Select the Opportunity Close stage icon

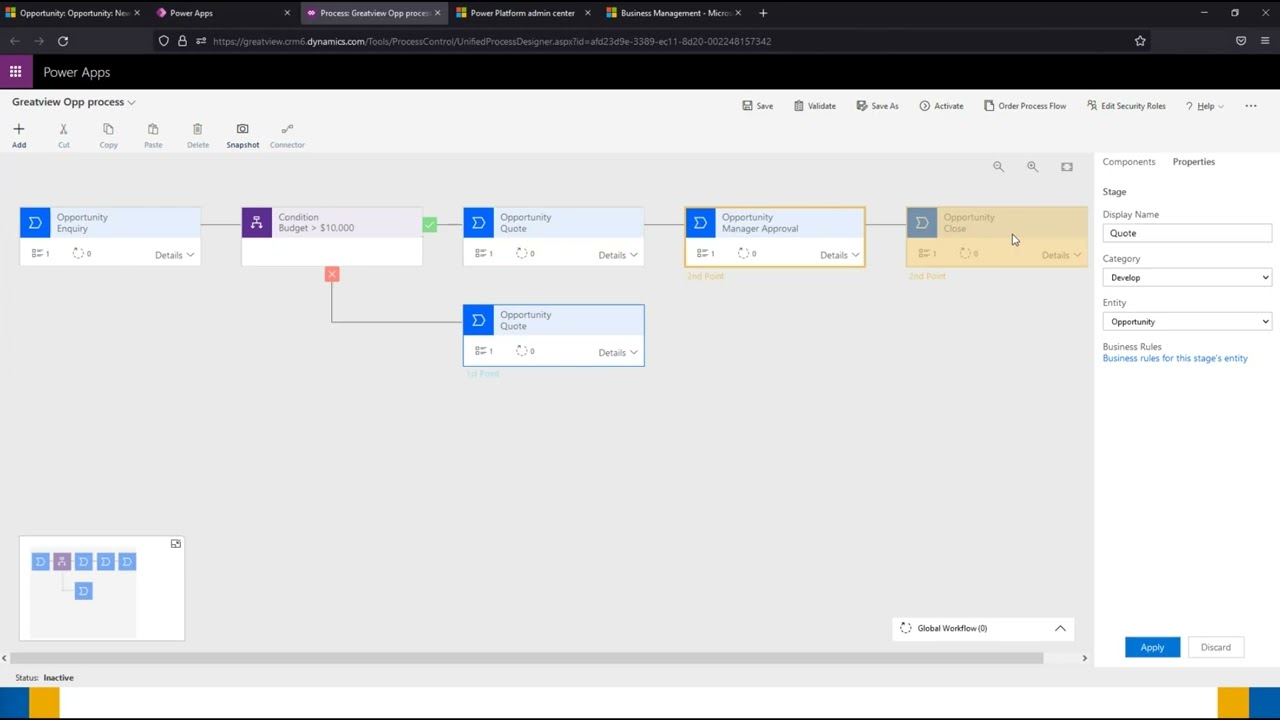click(922, 222)
